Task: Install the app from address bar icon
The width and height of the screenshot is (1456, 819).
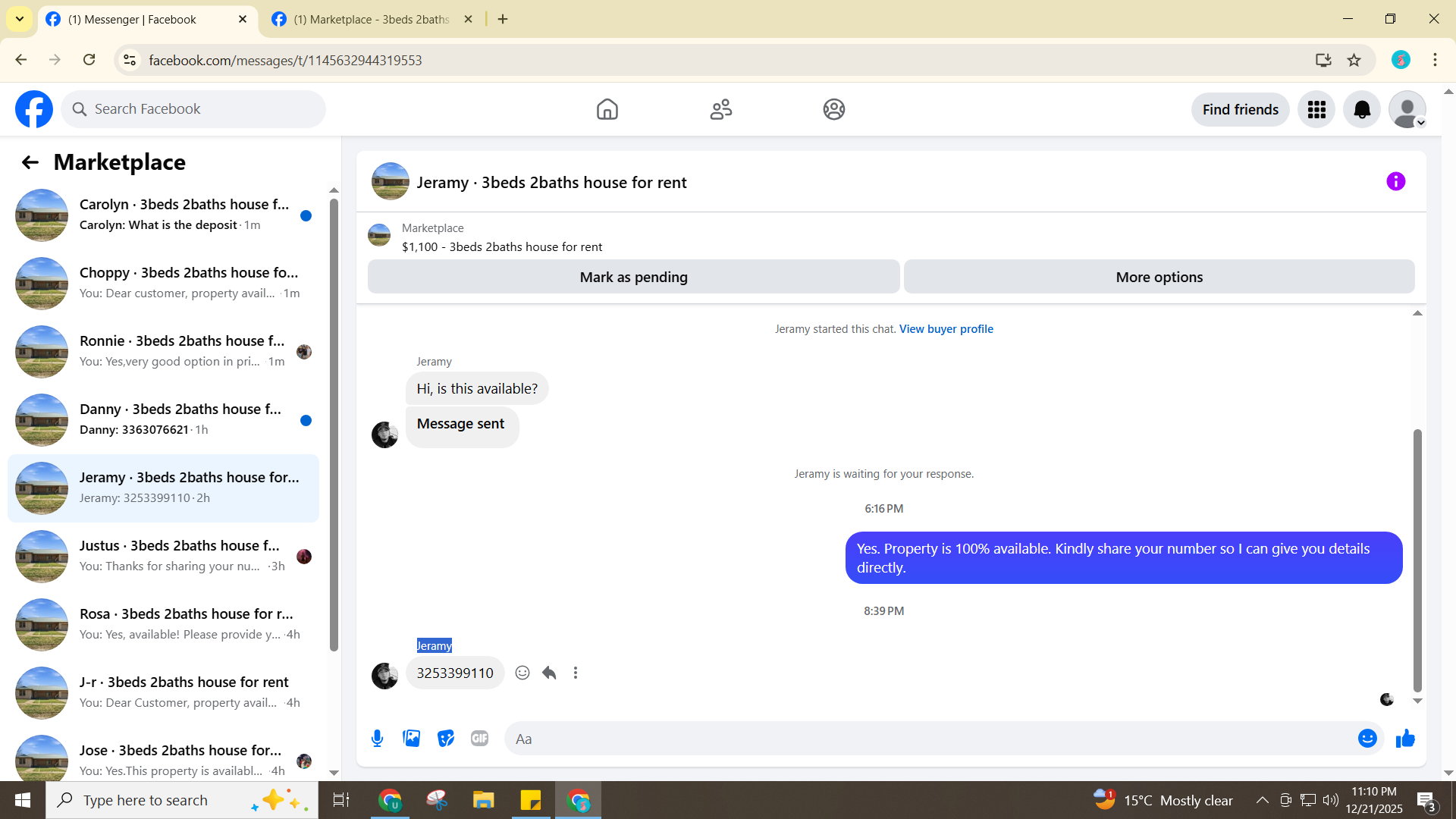Action: pyautogui.click(x=1323, y=60)
